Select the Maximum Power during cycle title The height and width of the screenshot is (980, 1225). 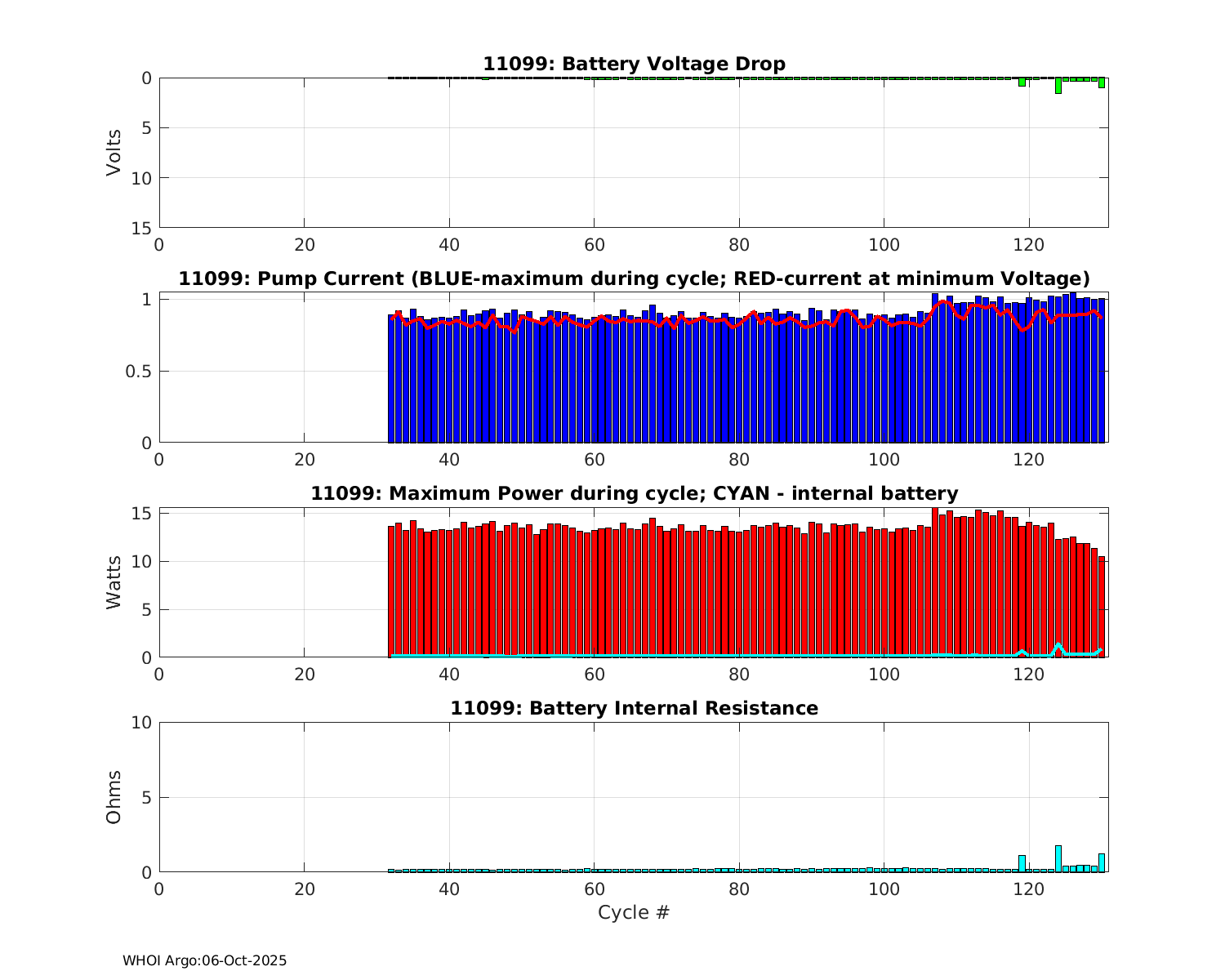(634, 493)
